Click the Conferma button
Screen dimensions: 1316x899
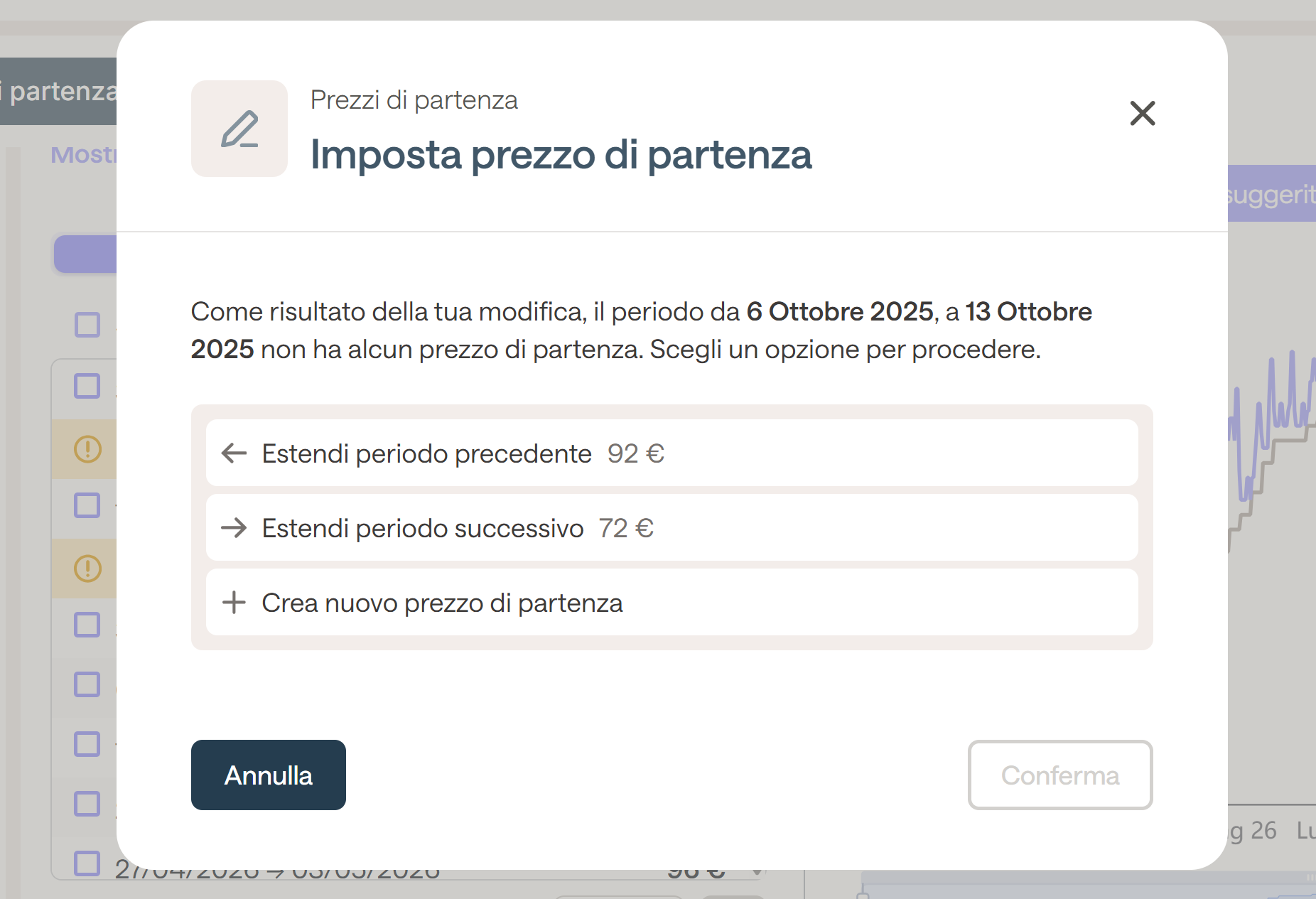[x=1060, y=775]
